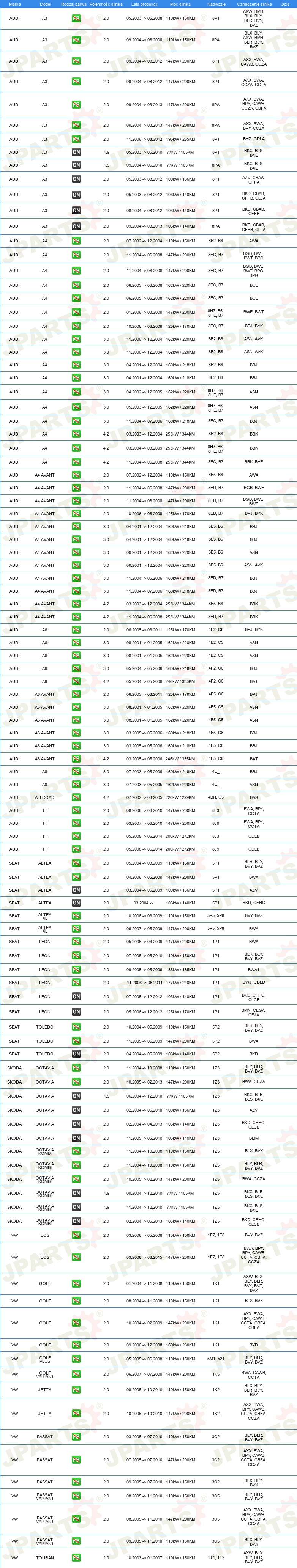Click the 'BHZ, CDLA' engine code cell
This screenshot has width=297, height=1568.
pos(254,139)
